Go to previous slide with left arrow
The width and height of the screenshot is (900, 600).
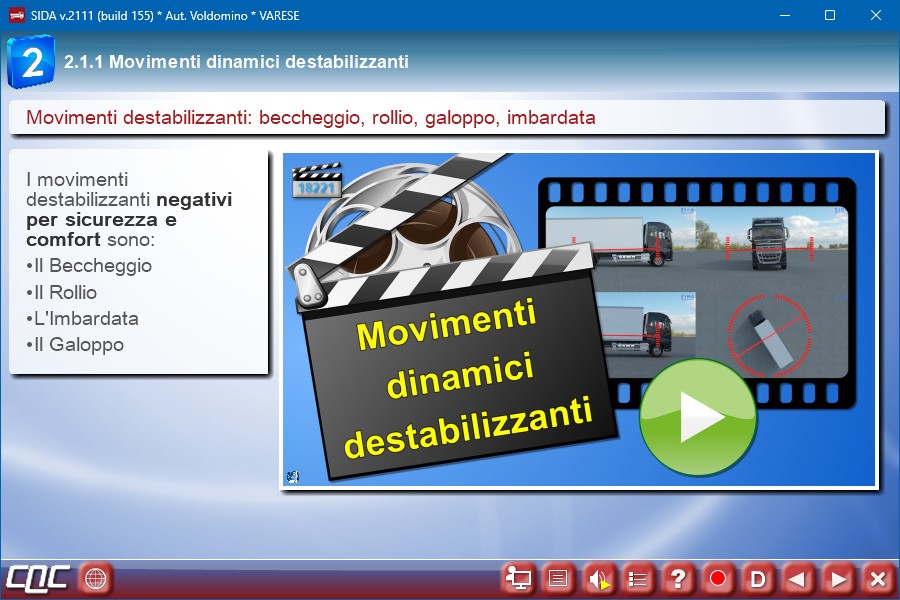click(797, 578)
